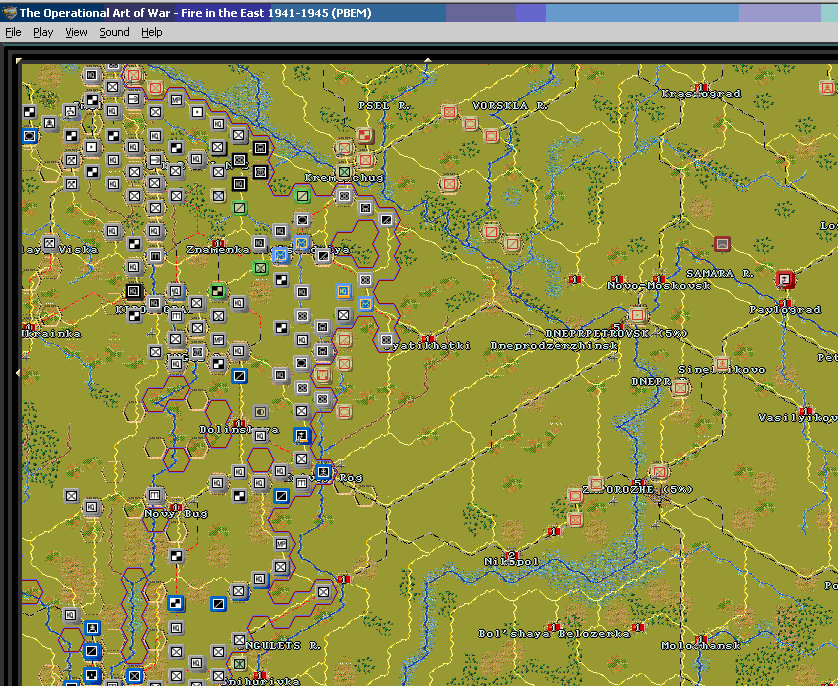Select the blue checkered unit south of Novy Bug
Image resolution: width=840 pixels, height=688 pixels.
176,604
